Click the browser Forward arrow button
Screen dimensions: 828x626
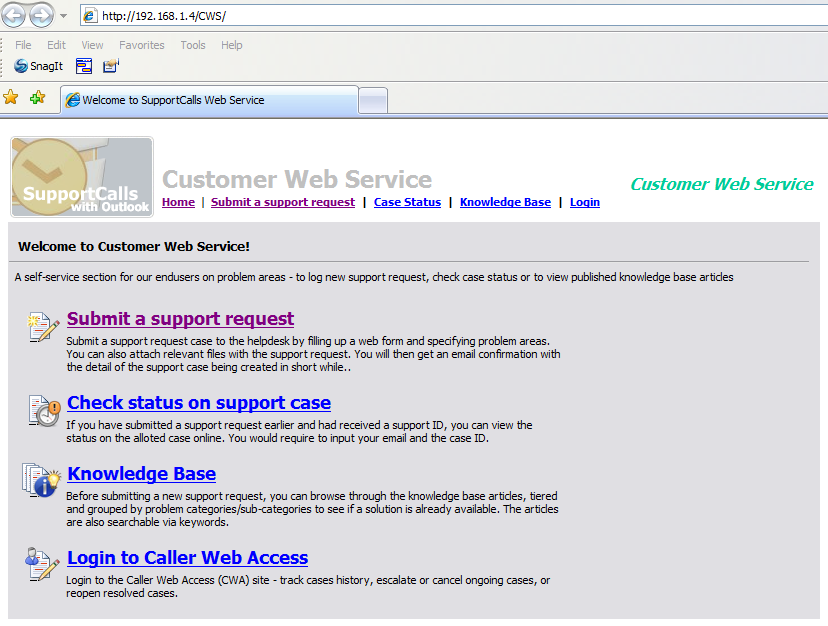click(41, 15)
